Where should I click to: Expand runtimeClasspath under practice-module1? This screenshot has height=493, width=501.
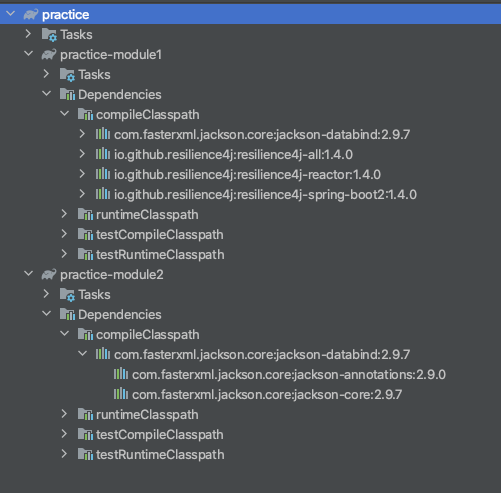click(64, 214)
